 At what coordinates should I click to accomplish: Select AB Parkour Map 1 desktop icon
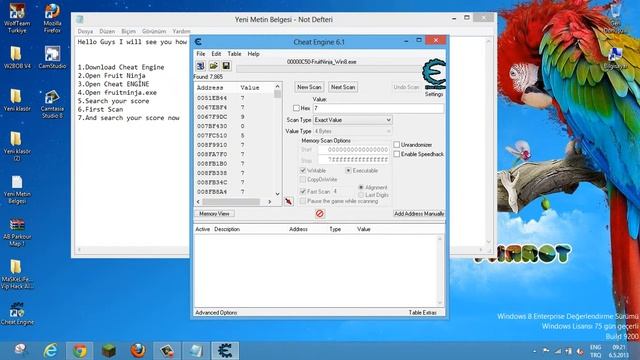point(17,233)
